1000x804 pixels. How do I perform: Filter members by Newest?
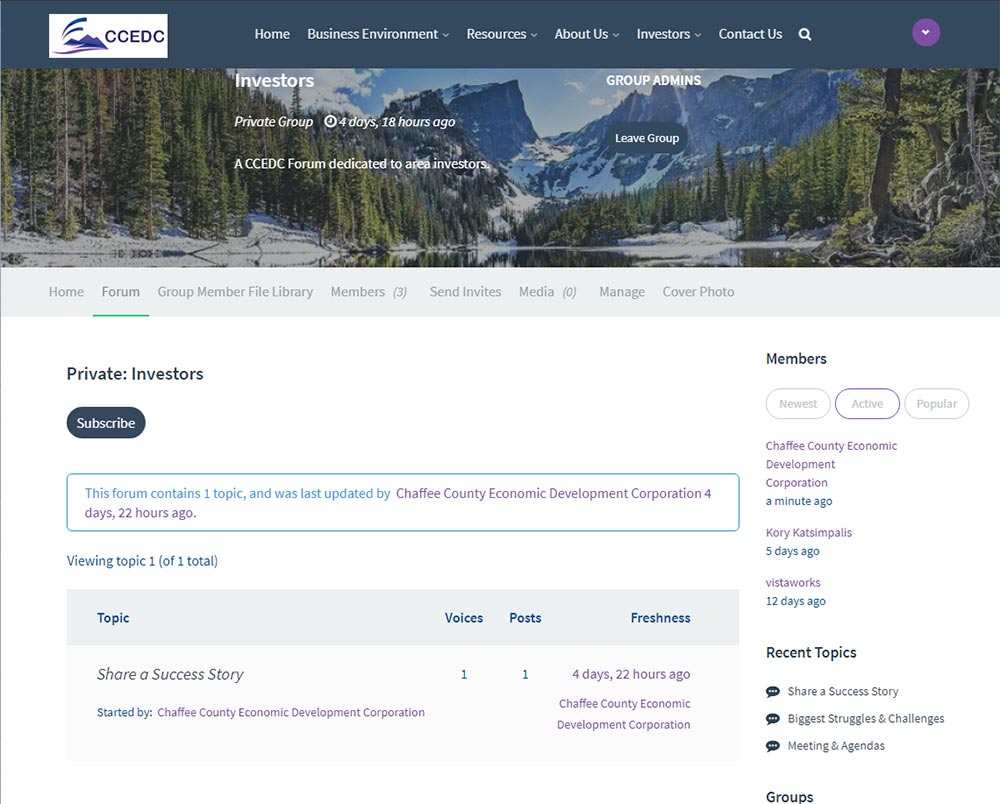point(798,404)
